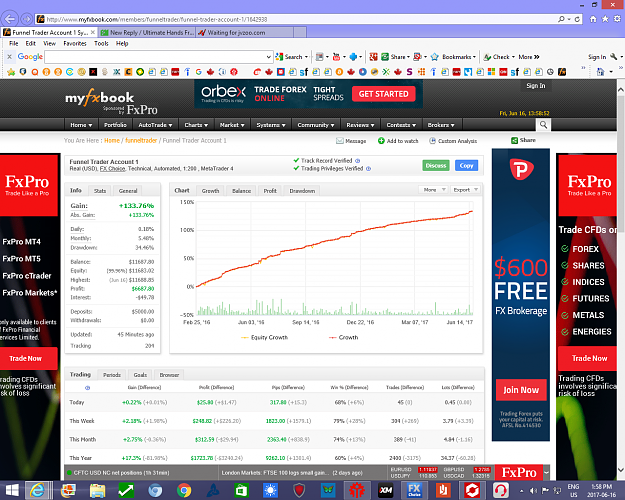The height and width of the screenshot is (500, 625).
Task: Click the Google toolbar wrench settings icon
Action: tap(614, 57)
